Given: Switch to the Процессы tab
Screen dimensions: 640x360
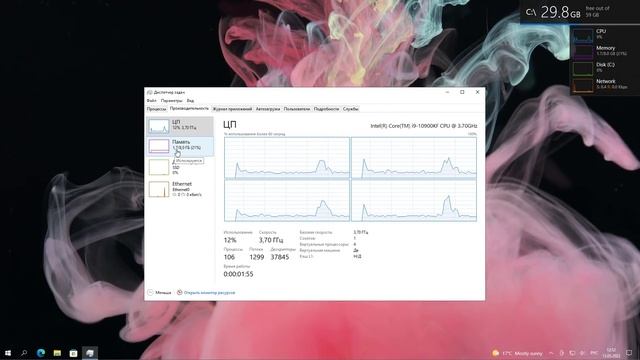Looking at the screenshot, I should pyautogui.click(x=157, y=109).
